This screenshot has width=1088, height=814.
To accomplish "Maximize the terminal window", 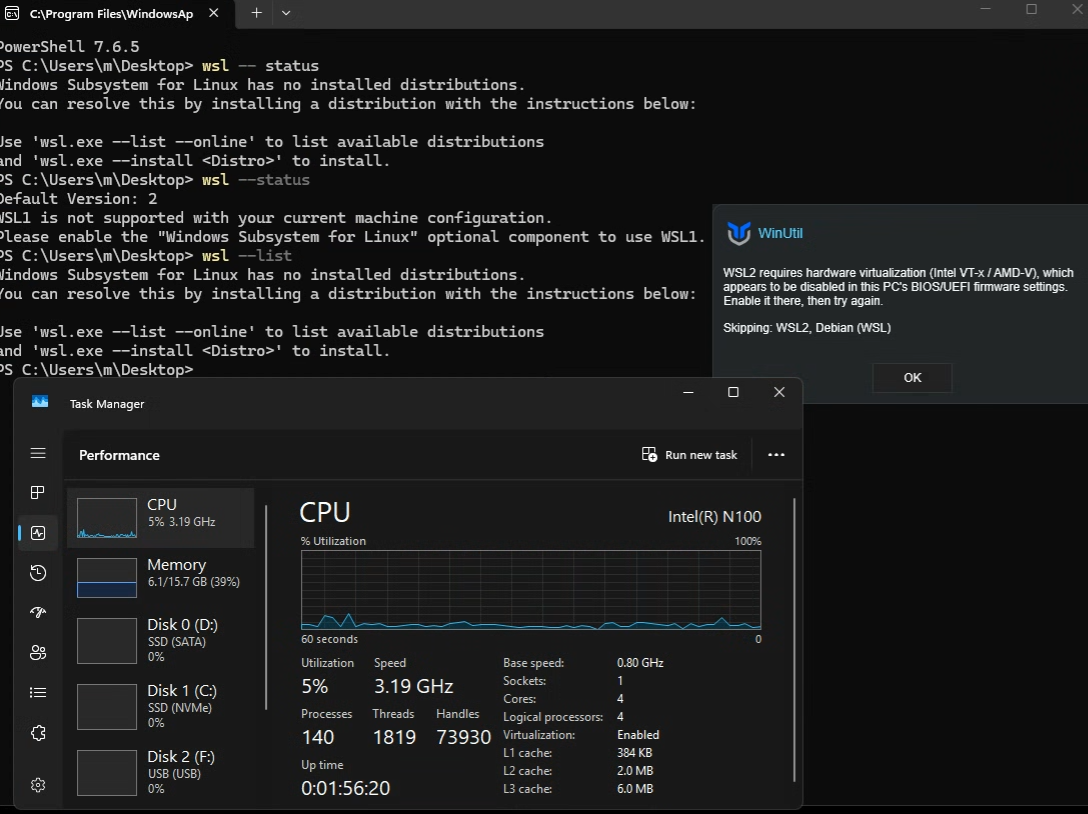I will (x=1032, y=8).
